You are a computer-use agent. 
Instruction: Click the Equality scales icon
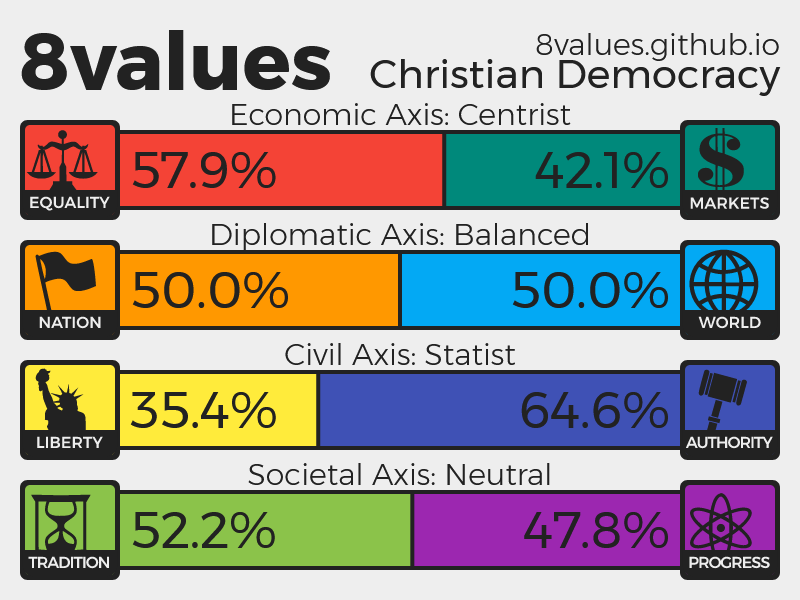[69, 159]
